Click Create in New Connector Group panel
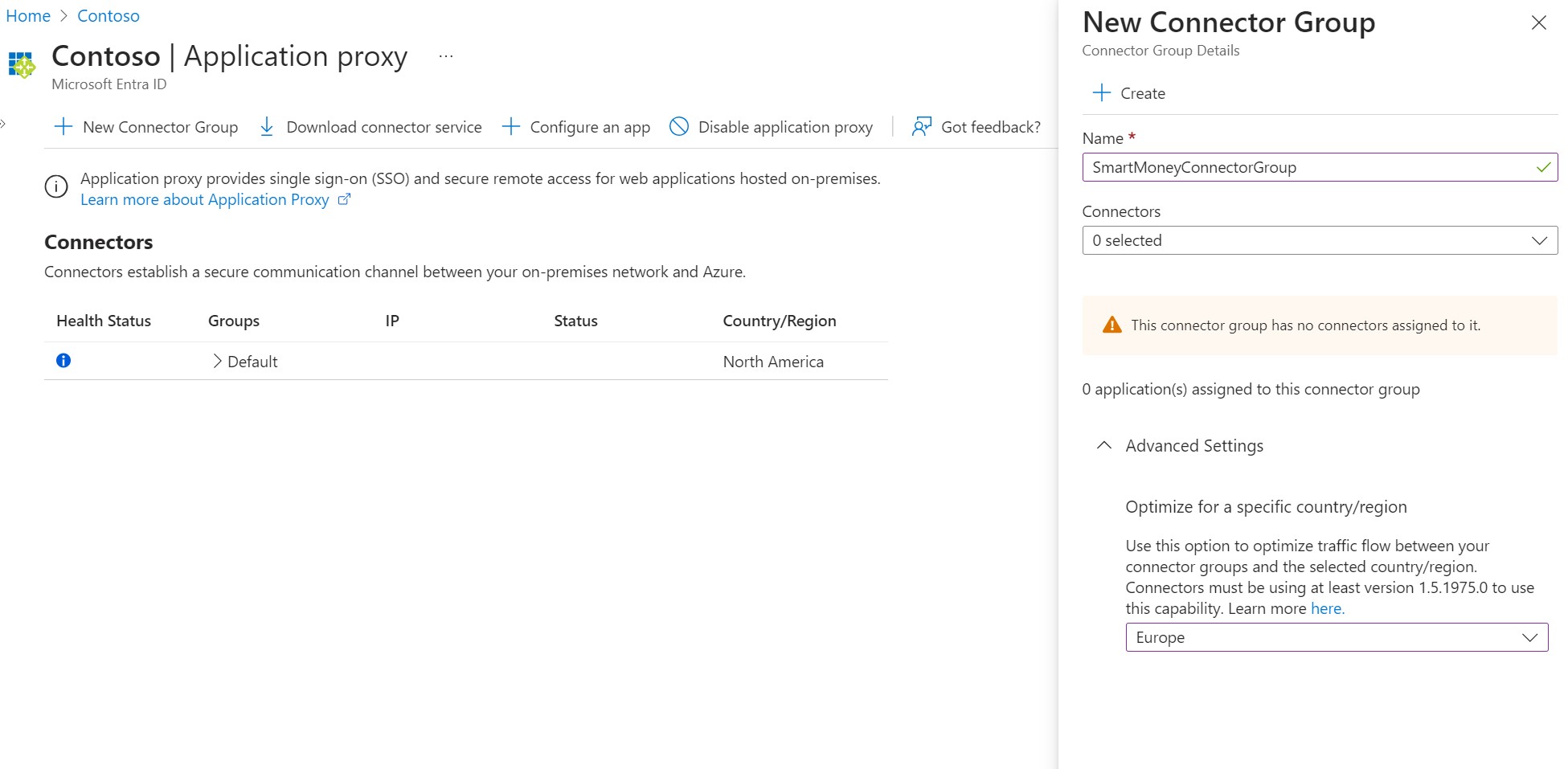This screenshot has height=769, width=1568. (1128, 93)
